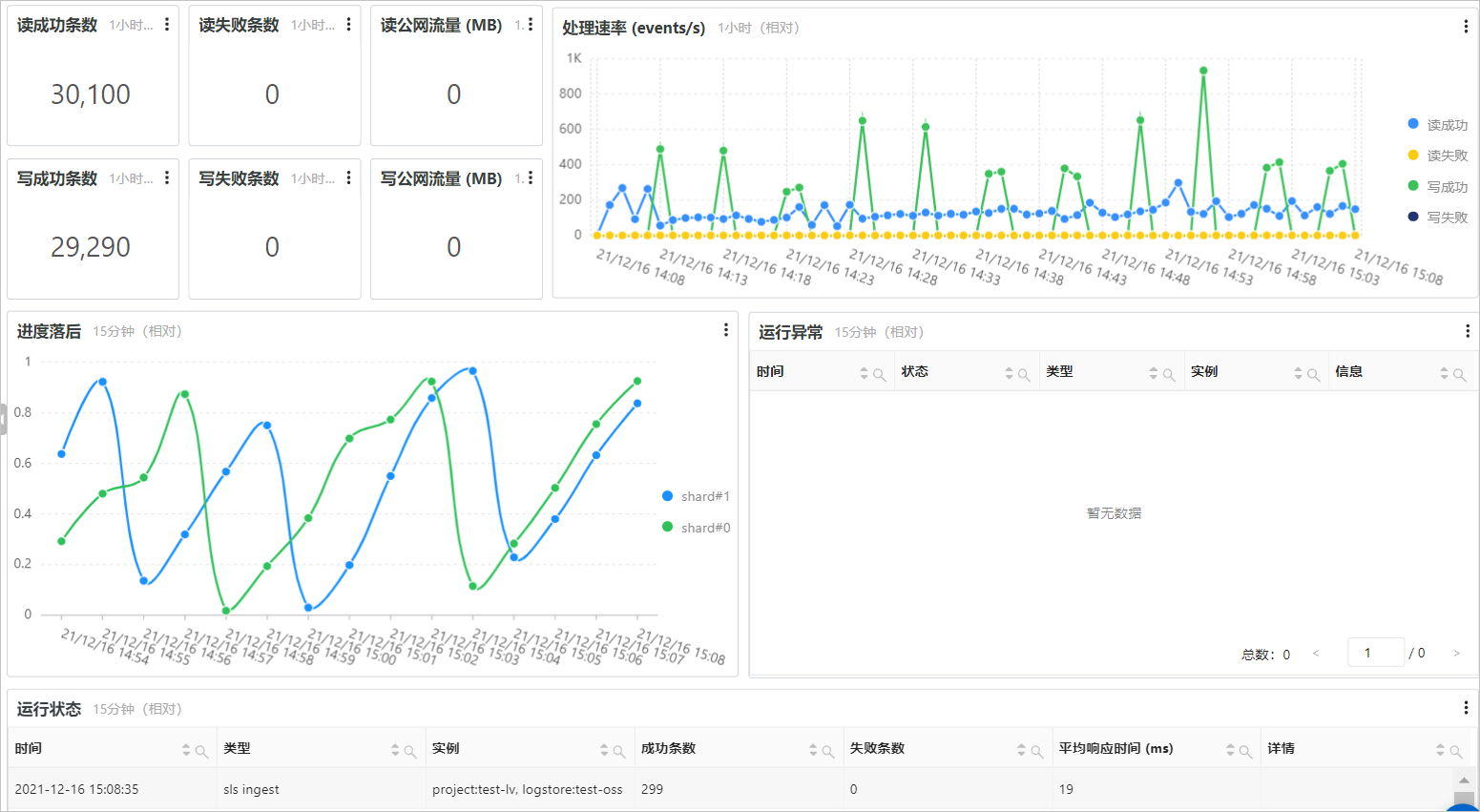1480x812 pixels.
Task: Sort 运行异常 table by 状态
Action: point(1009,373)
